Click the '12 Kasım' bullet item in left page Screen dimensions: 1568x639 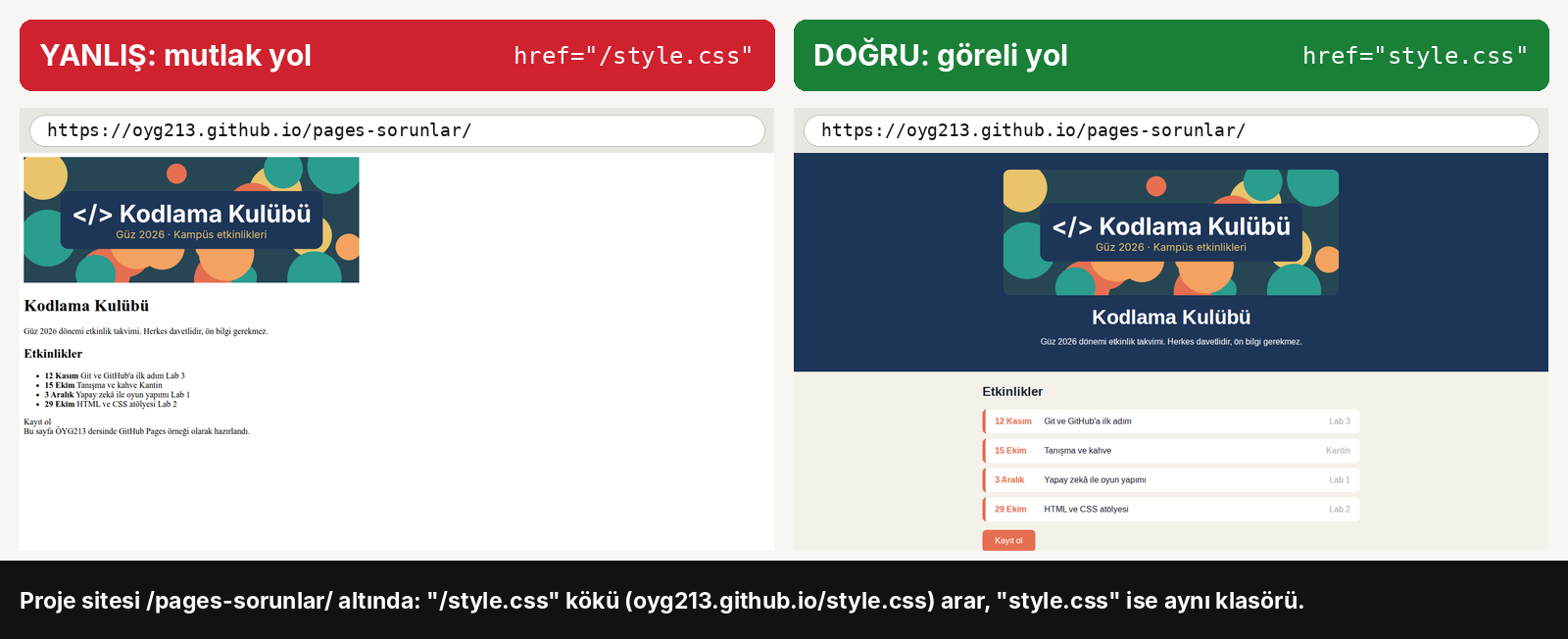114,375
